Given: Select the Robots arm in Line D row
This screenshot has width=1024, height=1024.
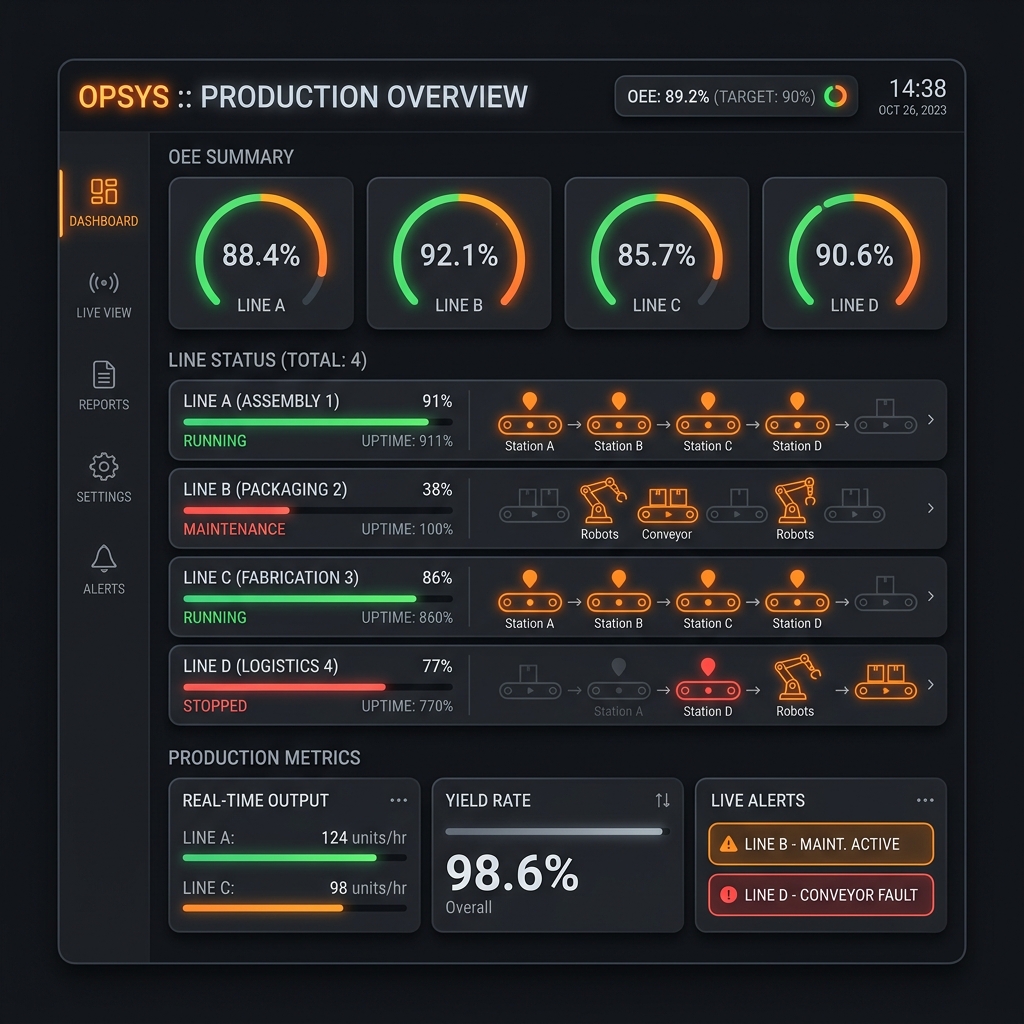Looking at the screenshot, I should [797, 677].
